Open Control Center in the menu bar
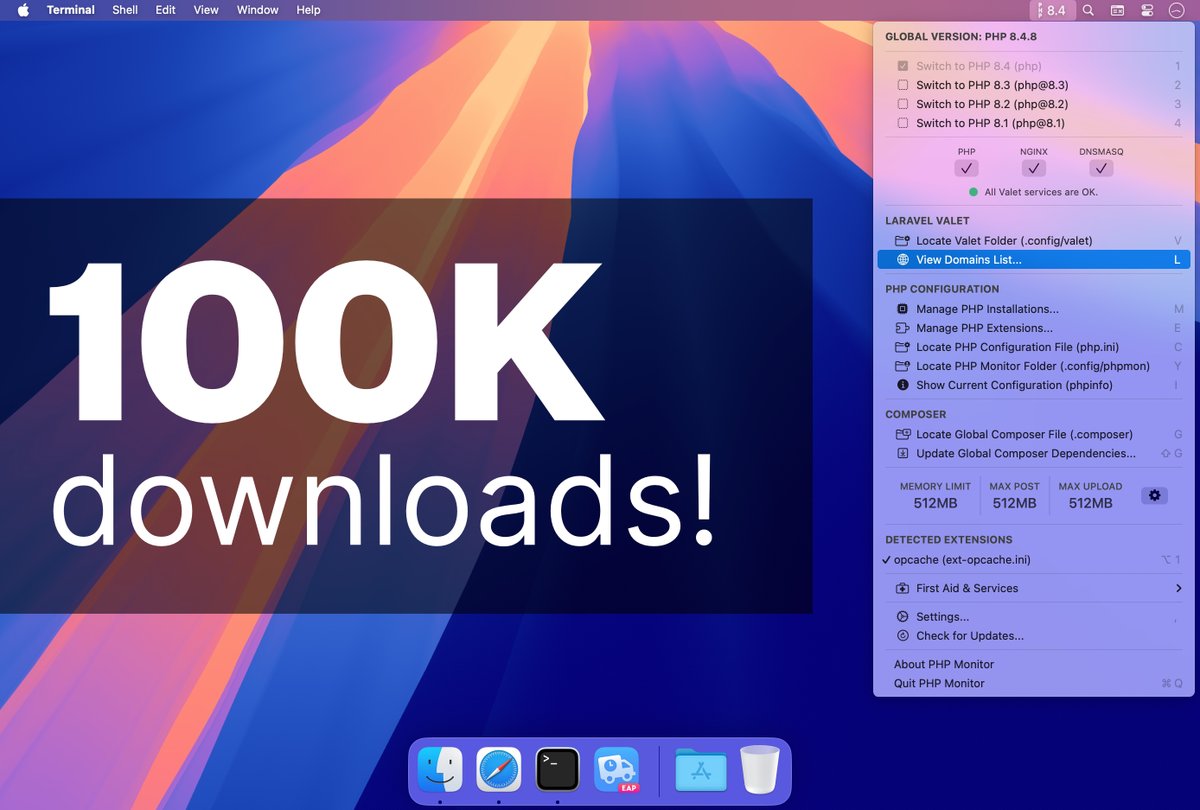 1147,10
